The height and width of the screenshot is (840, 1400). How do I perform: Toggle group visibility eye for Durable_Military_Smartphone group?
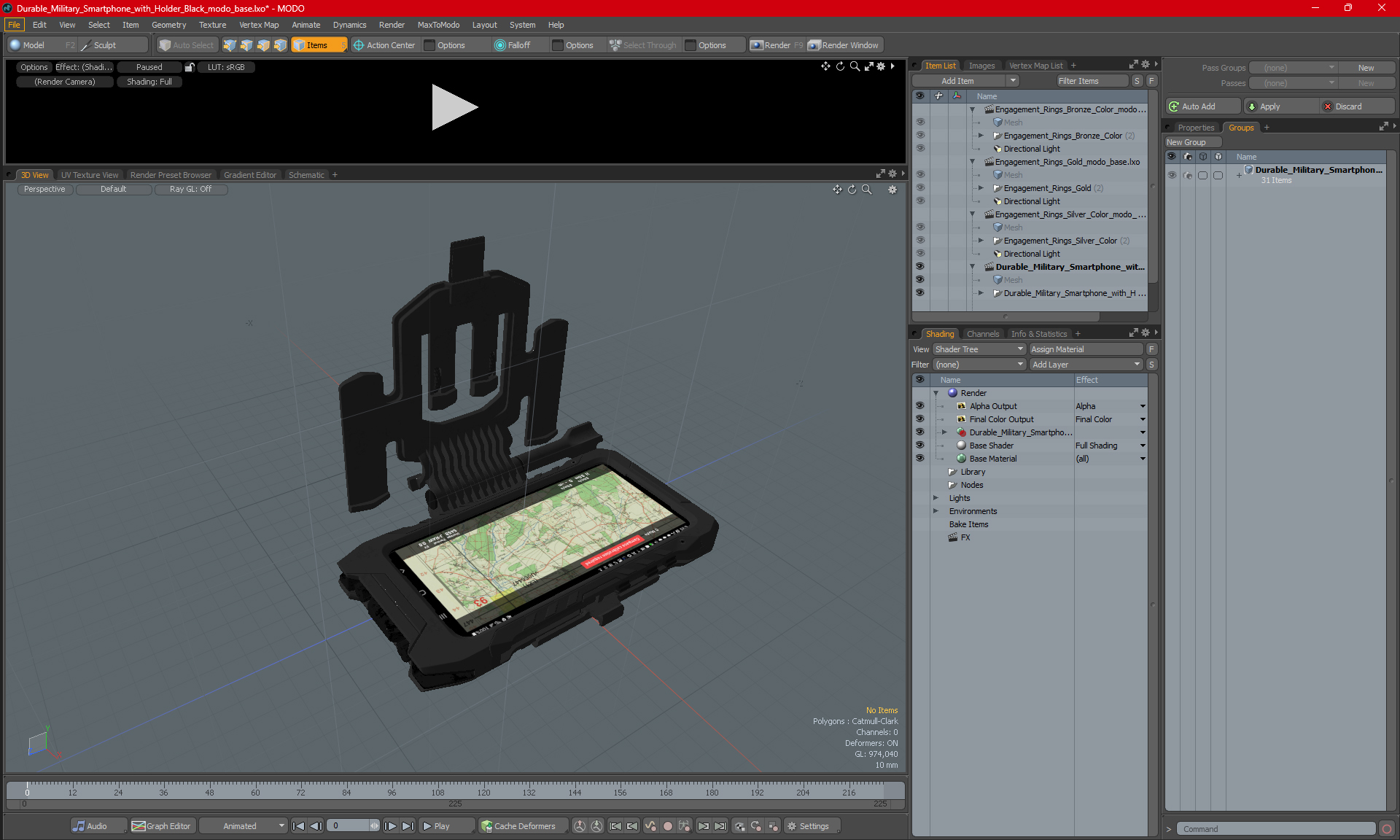pyautogui.click(x=1172, y=175)
